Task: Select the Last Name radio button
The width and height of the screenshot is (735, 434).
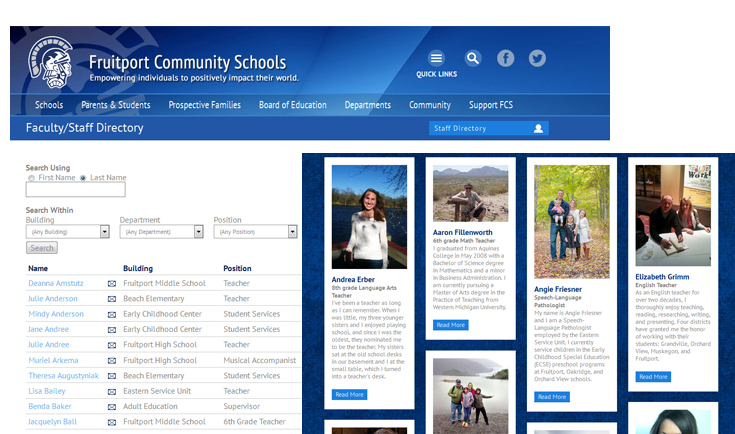Action: point(83,177)
